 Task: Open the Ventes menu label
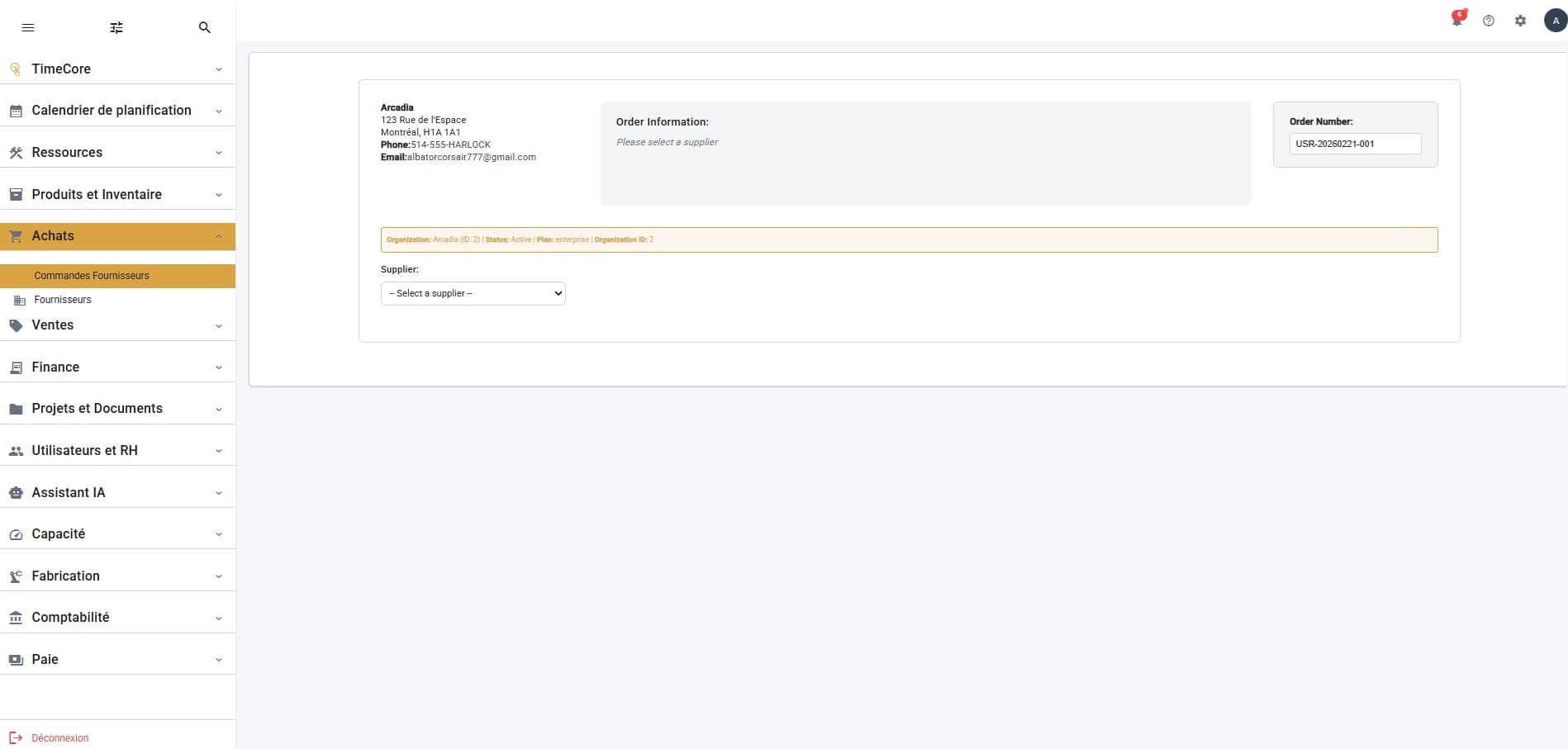53,325
